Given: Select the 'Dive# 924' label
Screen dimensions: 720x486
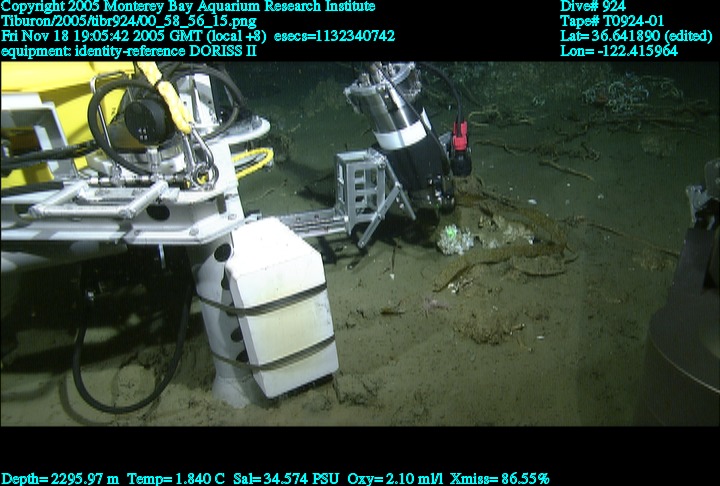Looking at the screenshot, I should pos(592,6).
